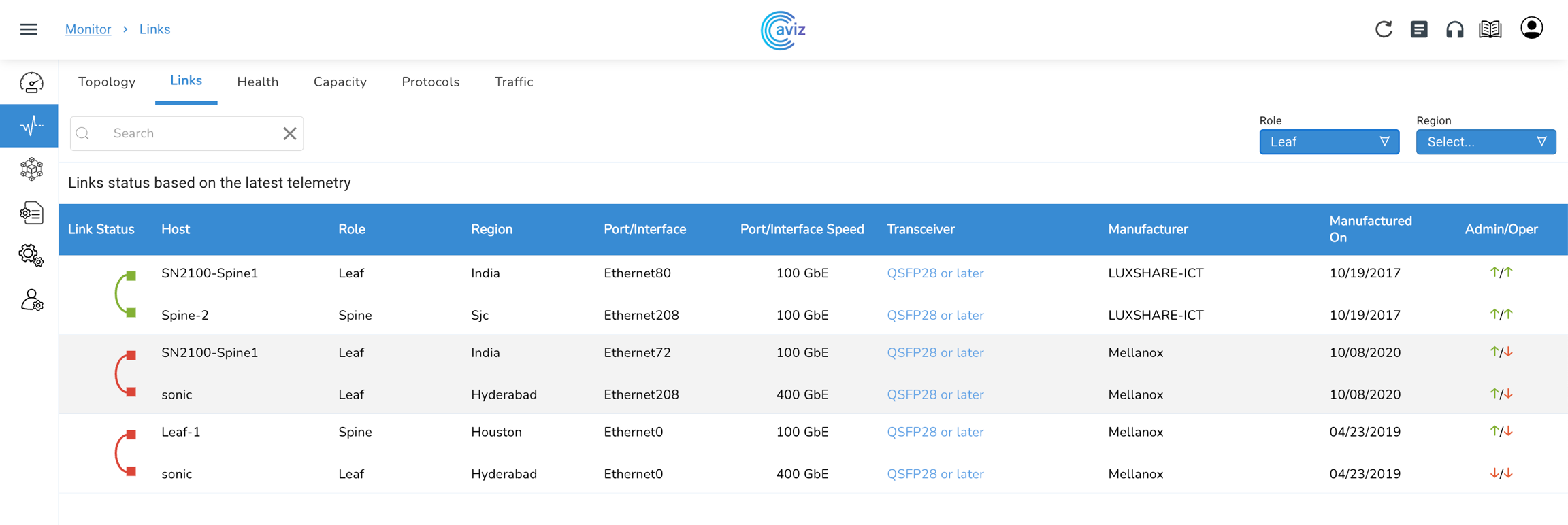Screen dimensions: 1568x525
Task: Open the Protocols tab
Action: point(430,82)
